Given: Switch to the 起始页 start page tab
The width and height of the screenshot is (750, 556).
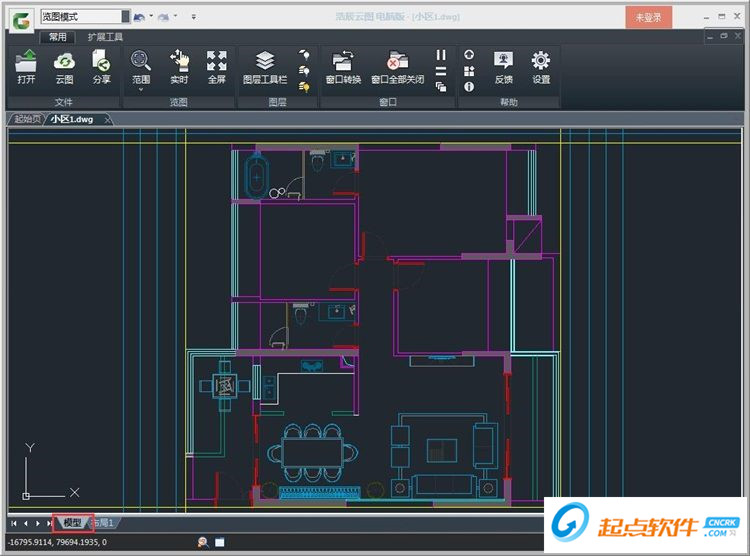Looking at the screenshot, I should tap(28, 119).
